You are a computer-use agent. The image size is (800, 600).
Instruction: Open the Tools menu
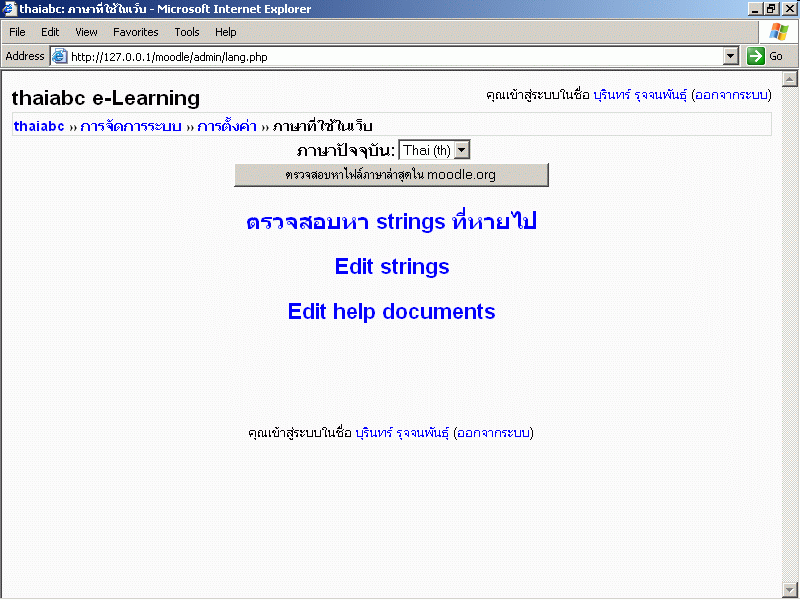(x=187, y=32)
